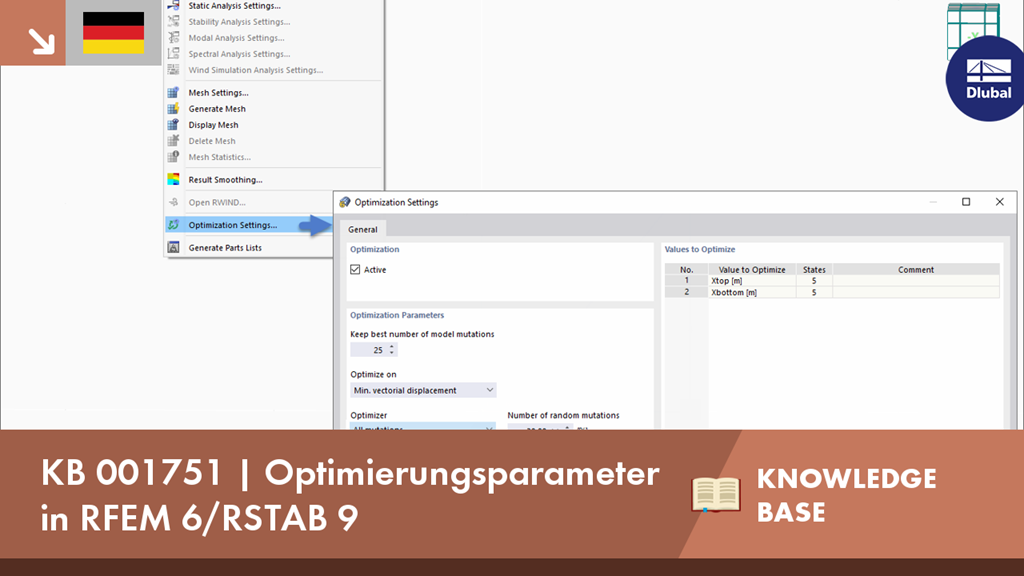Click the Dlubal logo badge

click(x=987, y=78)
